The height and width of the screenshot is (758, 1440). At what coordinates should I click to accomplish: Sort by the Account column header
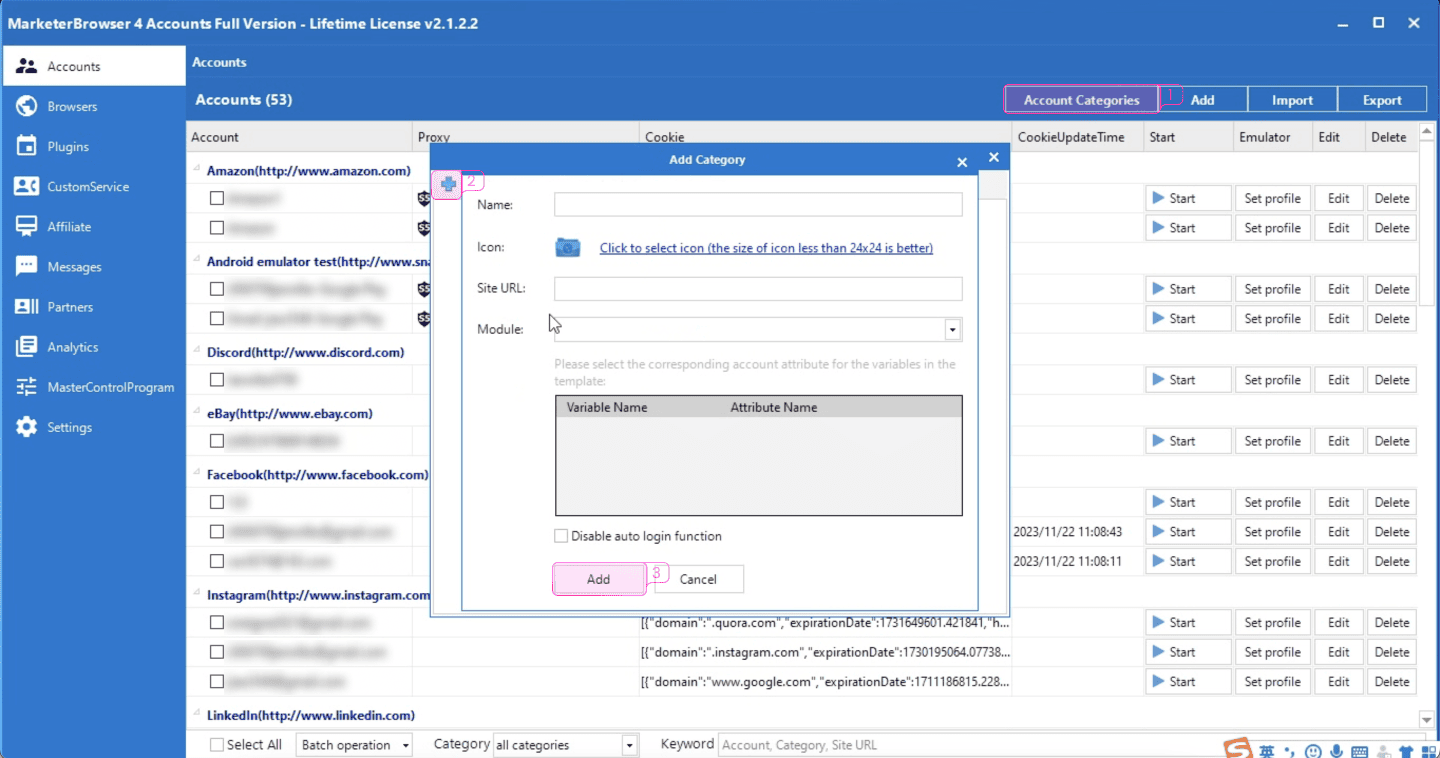300,137
